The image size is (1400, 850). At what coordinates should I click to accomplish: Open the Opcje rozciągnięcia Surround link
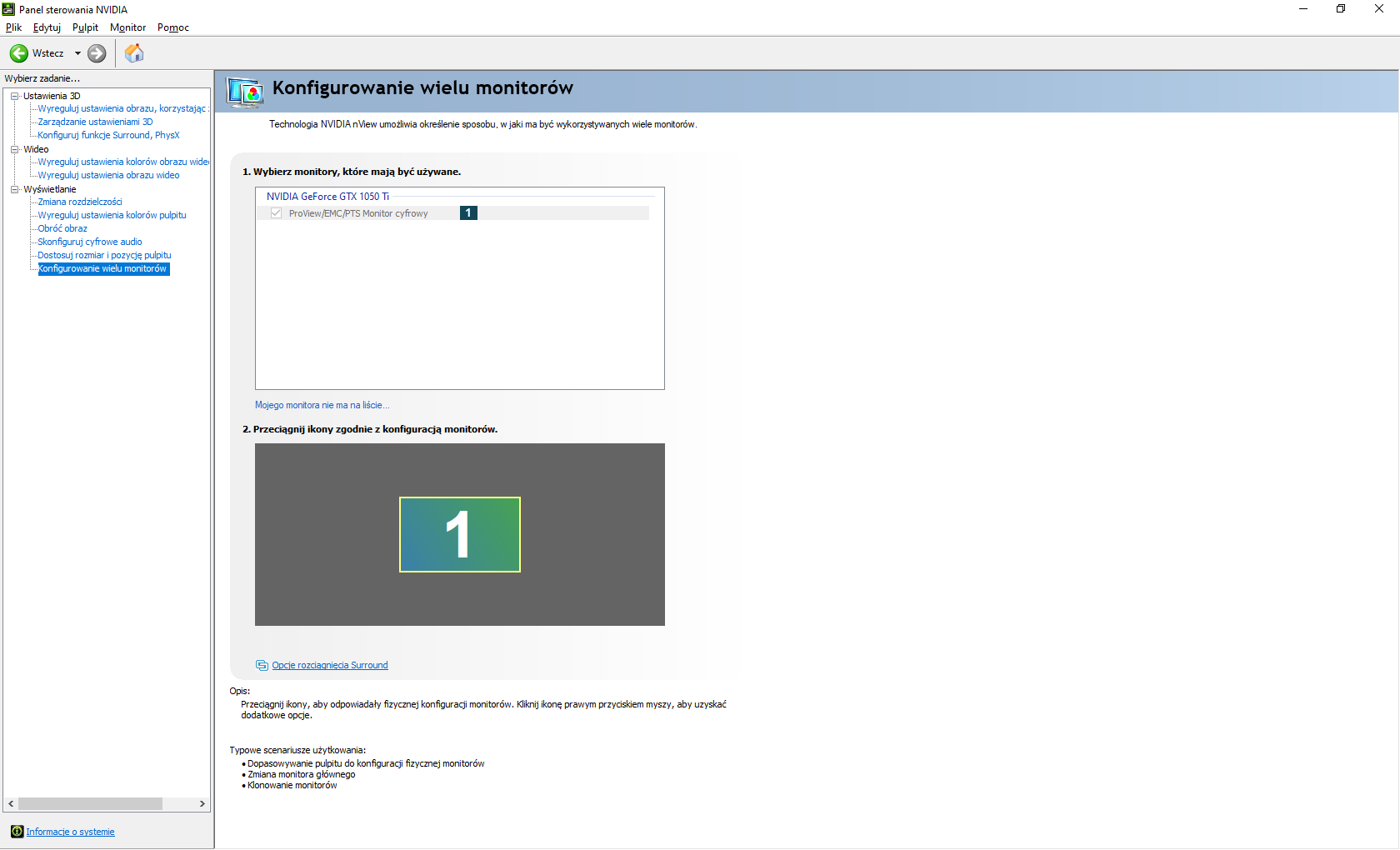(330, 665)
